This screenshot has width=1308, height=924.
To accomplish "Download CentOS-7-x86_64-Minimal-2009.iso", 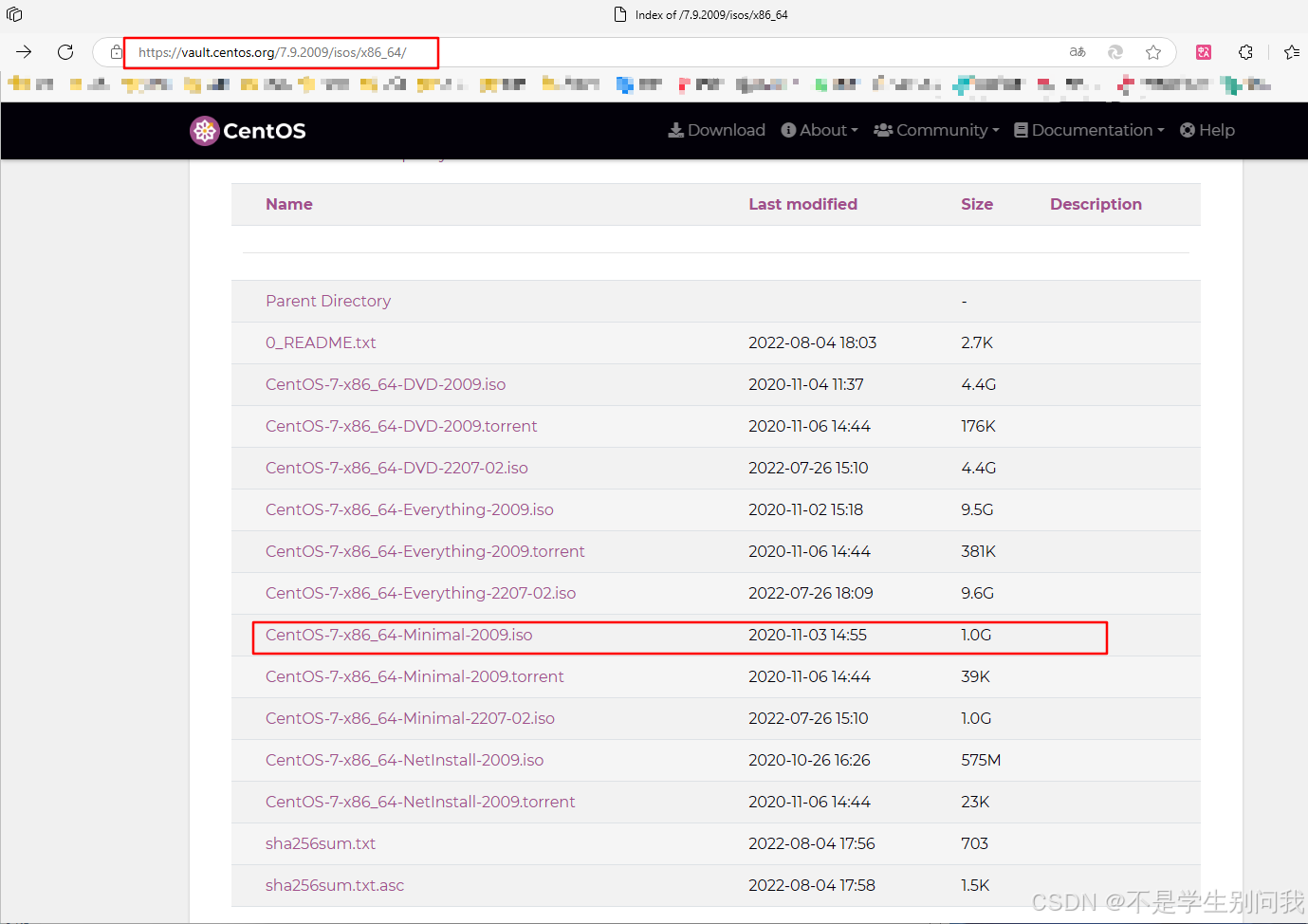I will (399, 635).
